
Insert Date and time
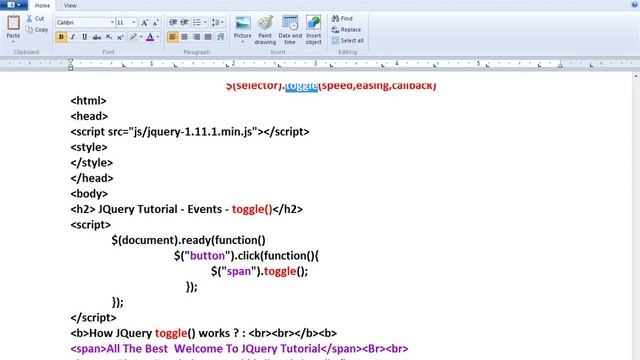pos(290,30)
